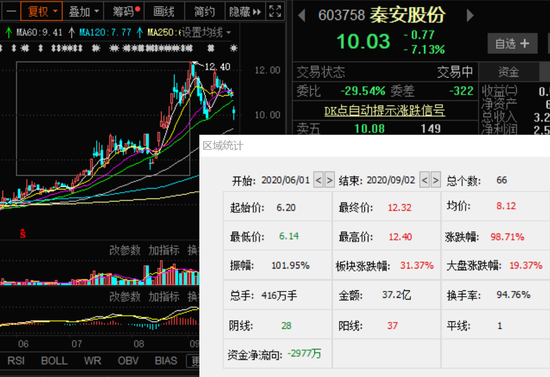The height and width of the screenshot is (377, 550).
Task: Select the RSI indicator tab
Action: pyautogui.click(x=16, y=361)
